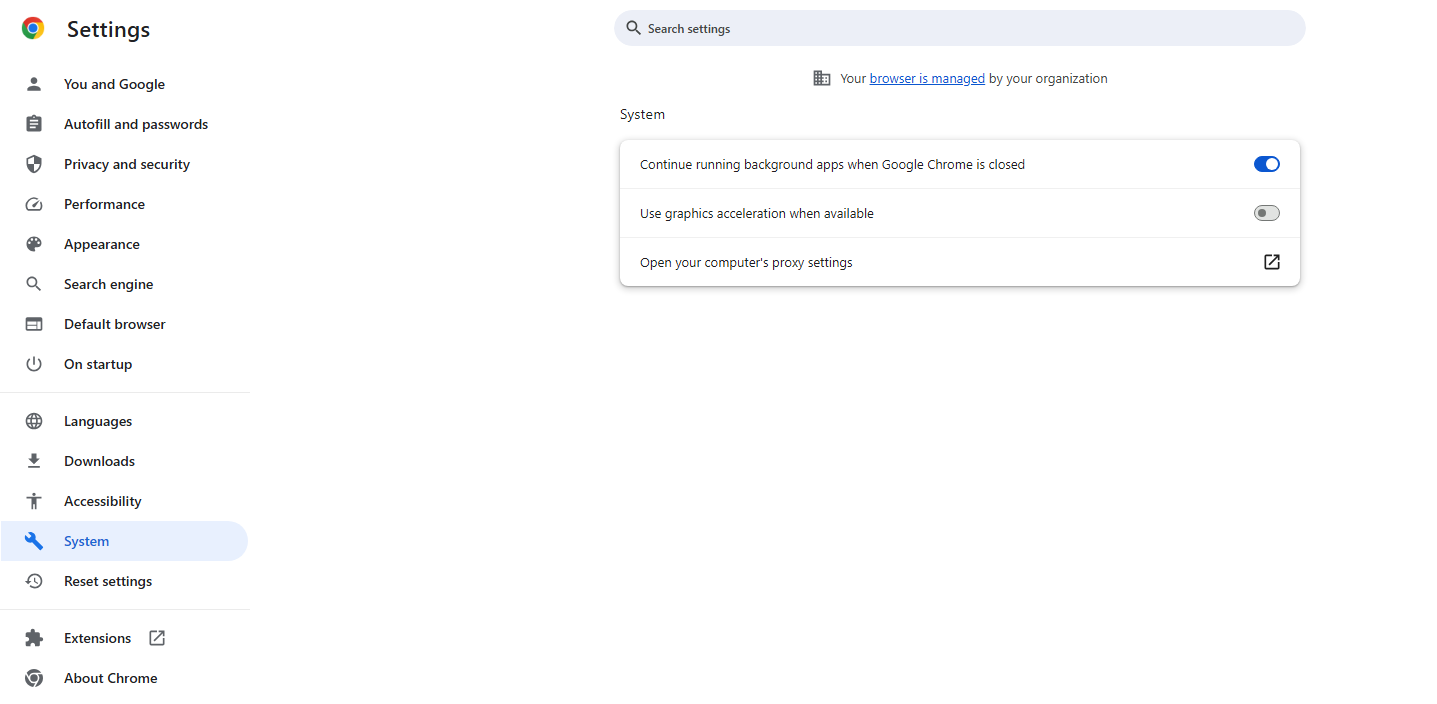Image resolution: width=1437 pixels, height=704 pixels.
Task: Click the Accessibility person icon
Action: [x=34, y=501]
